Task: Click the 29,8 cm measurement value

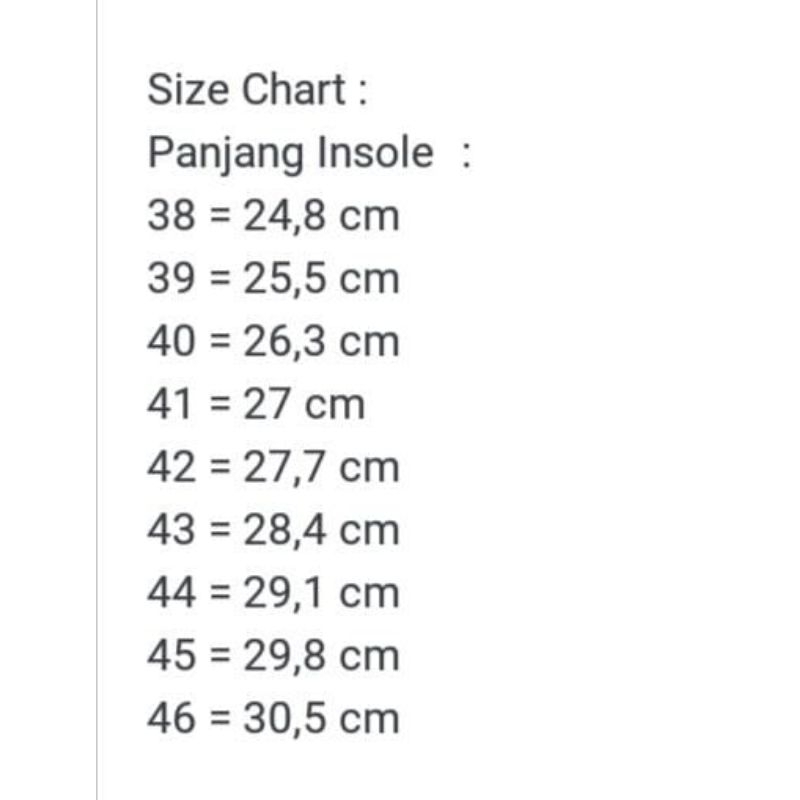Action: [x=321, y=657]
